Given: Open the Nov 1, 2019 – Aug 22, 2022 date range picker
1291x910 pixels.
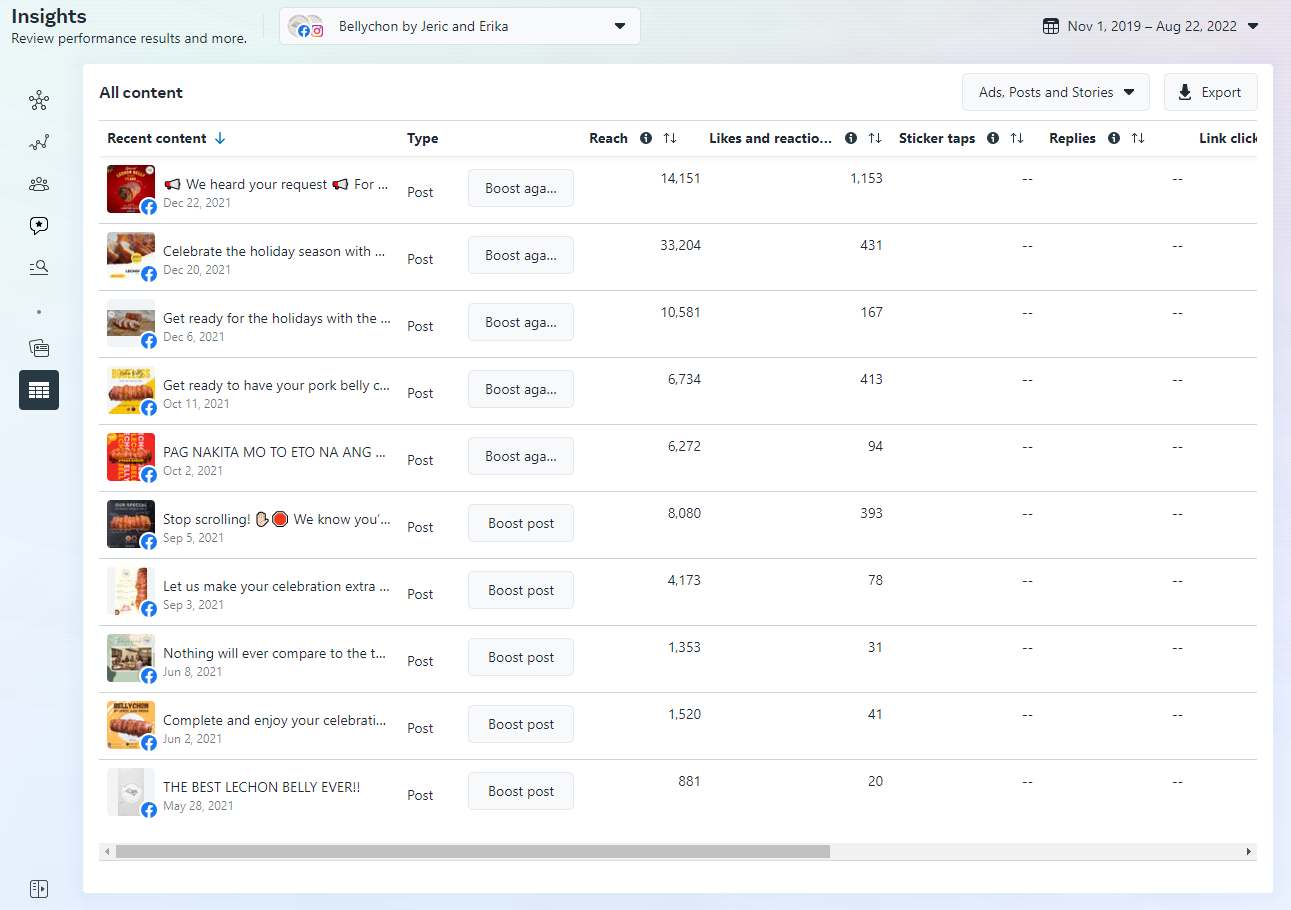Looking at the screenshot, I should click(x=1151, y=27).
